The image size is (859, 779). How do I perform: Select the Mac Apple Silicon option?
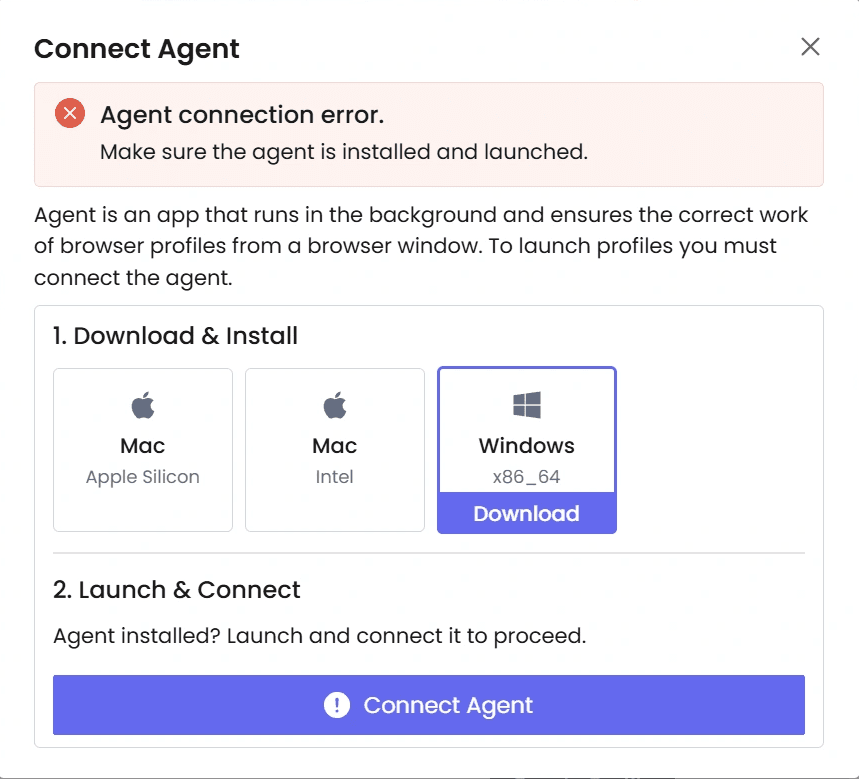coord(143,450)
